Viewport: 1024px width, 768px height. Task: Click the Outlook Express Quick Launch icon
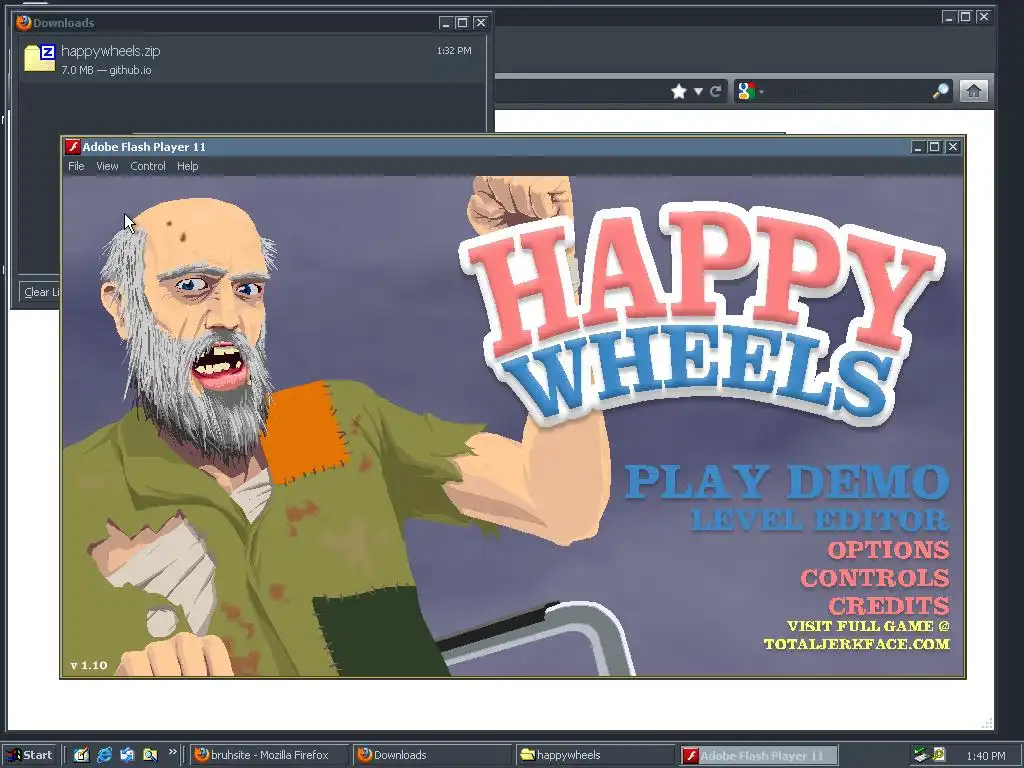tap(127, 755)
